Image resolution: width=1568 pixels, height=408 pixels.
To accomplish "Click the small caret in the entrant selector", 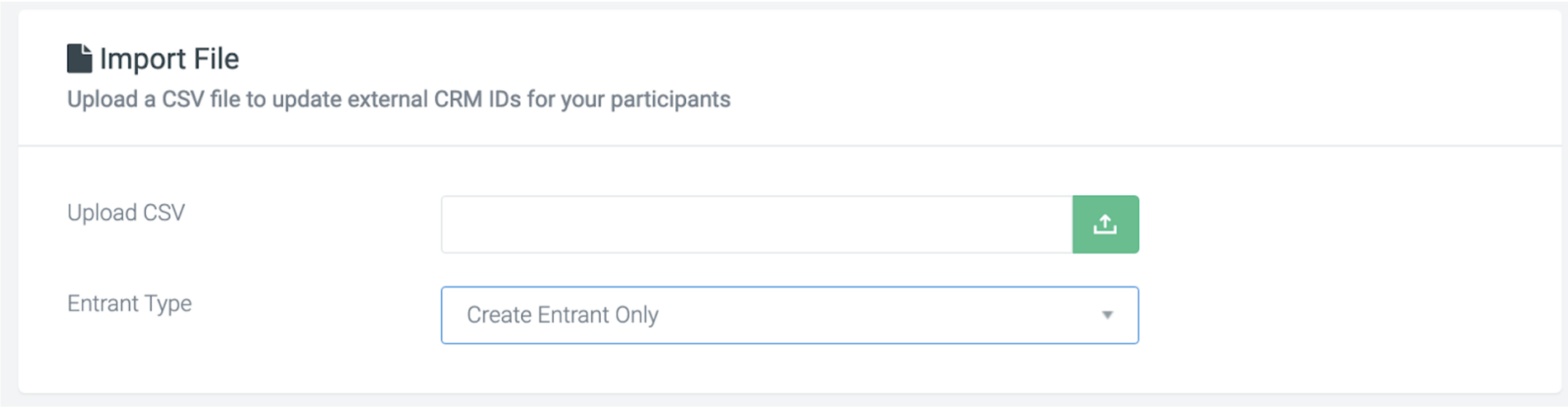I will tap(1107, 314).
